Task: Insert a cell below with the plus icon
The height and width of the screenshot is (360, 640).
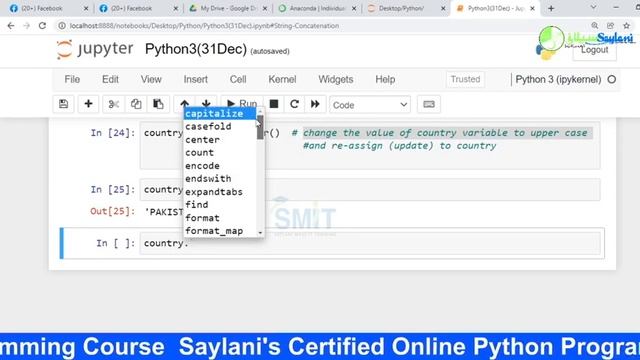Action: (x=88, y=104)
